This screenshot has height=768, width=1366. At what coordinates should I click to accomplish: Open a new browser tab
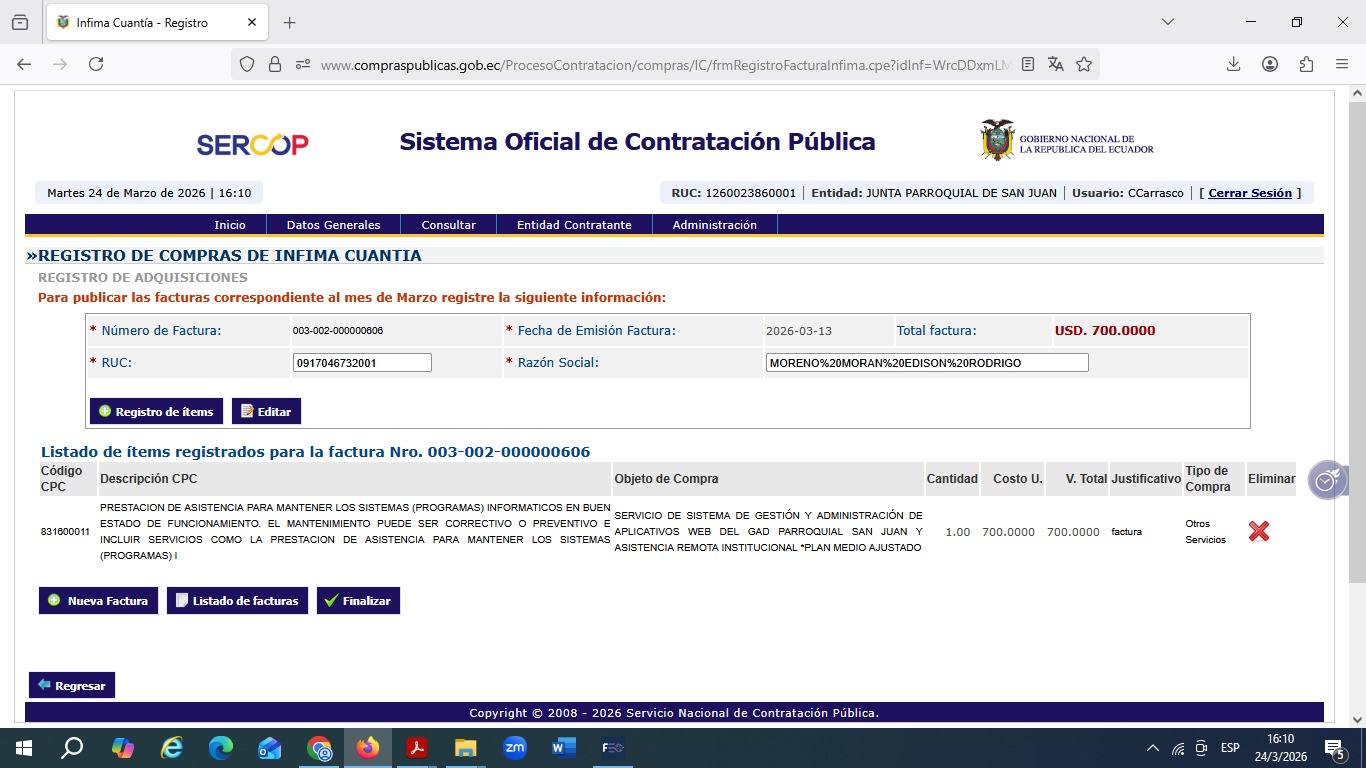tap(290, 22)
